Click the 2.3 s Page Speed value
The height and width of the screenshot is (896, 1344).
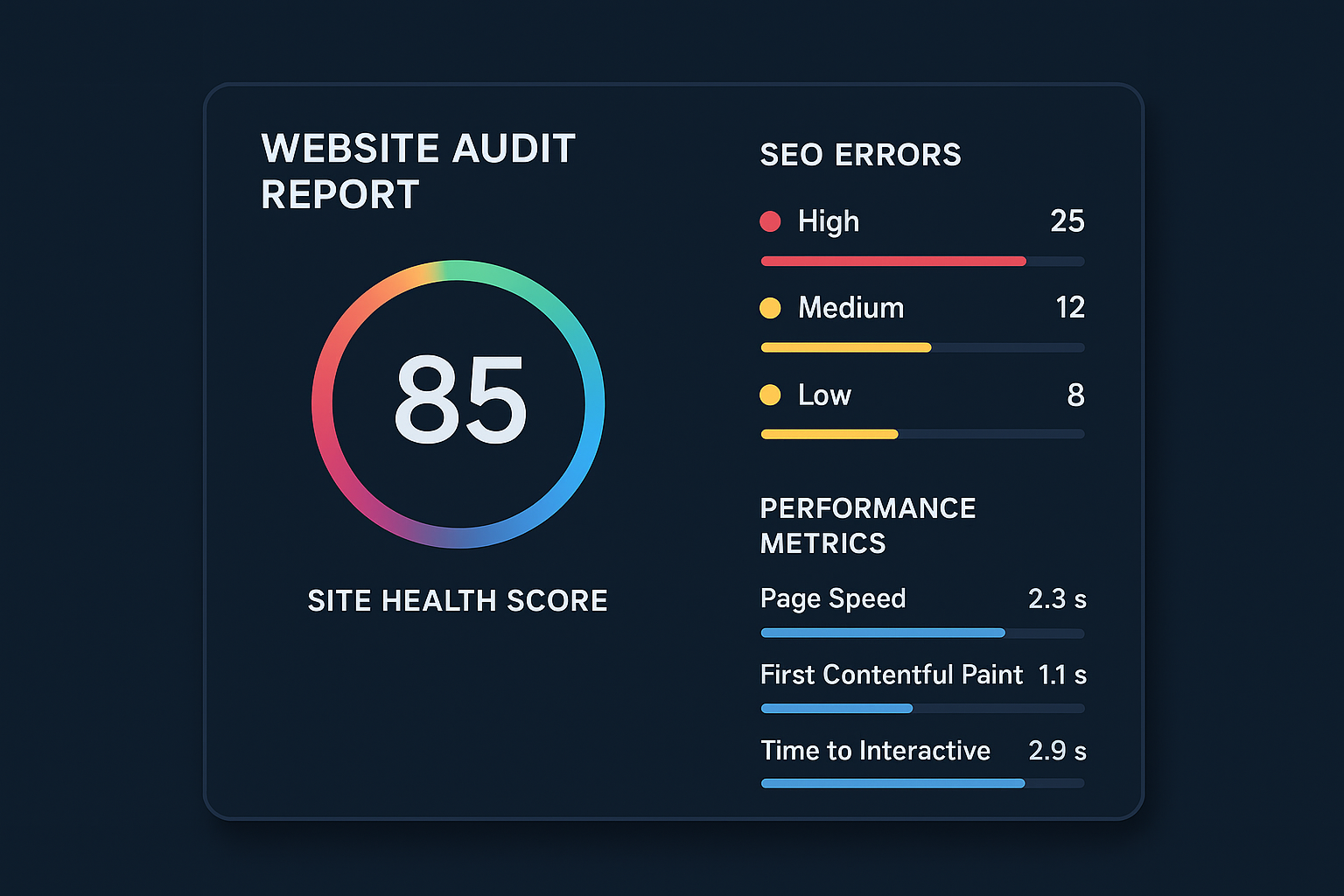pos(1057,599)
